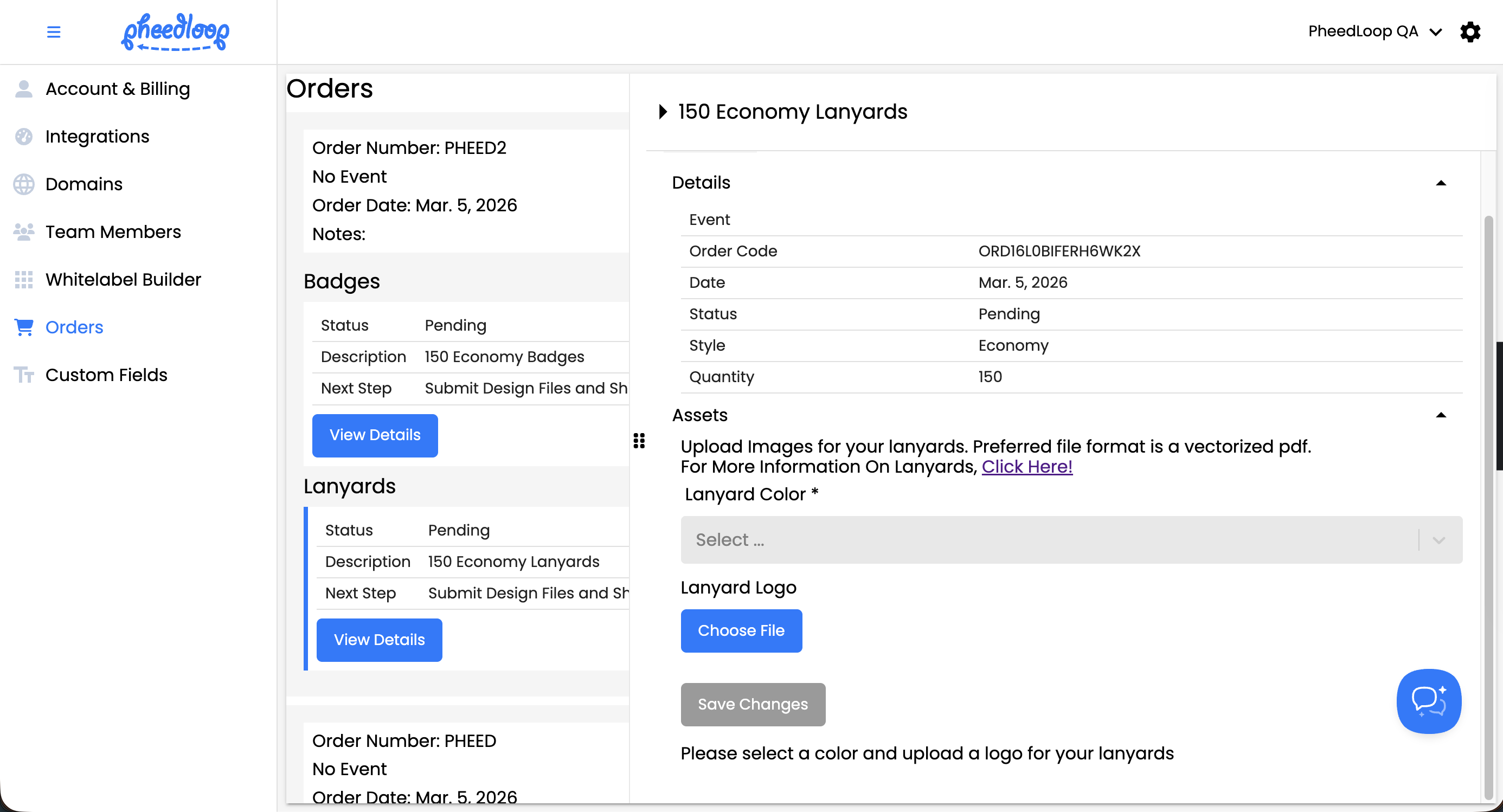
Task: Expand the 150 Economy Lanyards disclosure triangle
Action: tap(662, 112)
